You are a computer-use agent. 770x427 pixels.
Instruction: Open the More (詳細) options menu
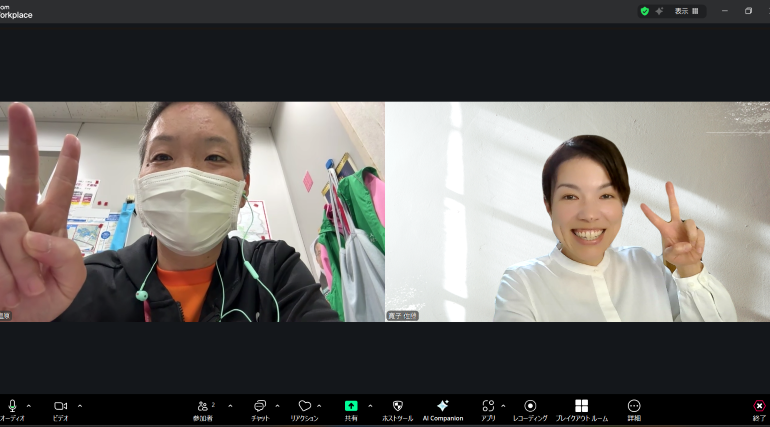[x=634, y=406]
